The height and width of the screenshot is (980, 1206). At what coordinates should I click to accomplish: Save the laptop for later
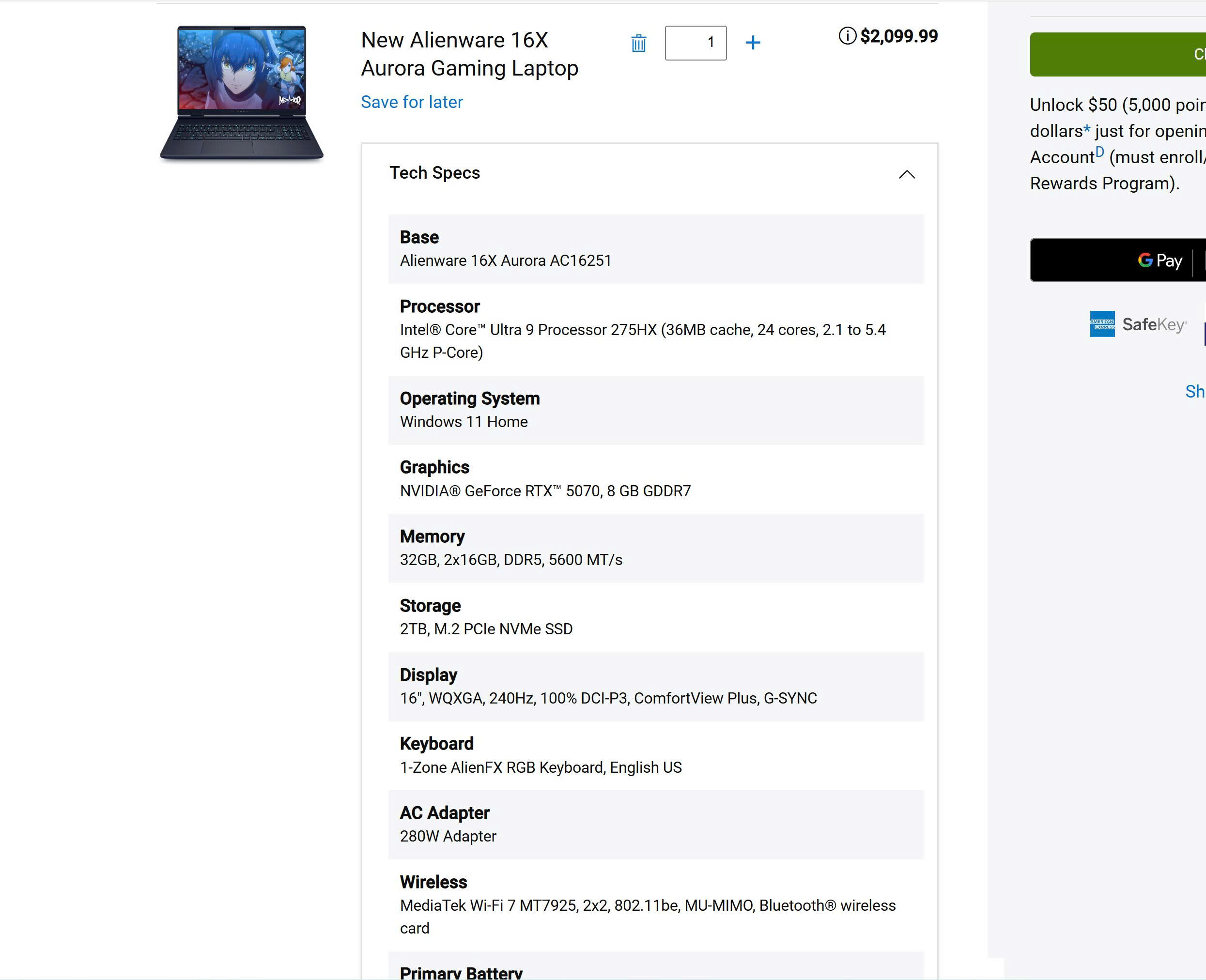pos(412,102)
